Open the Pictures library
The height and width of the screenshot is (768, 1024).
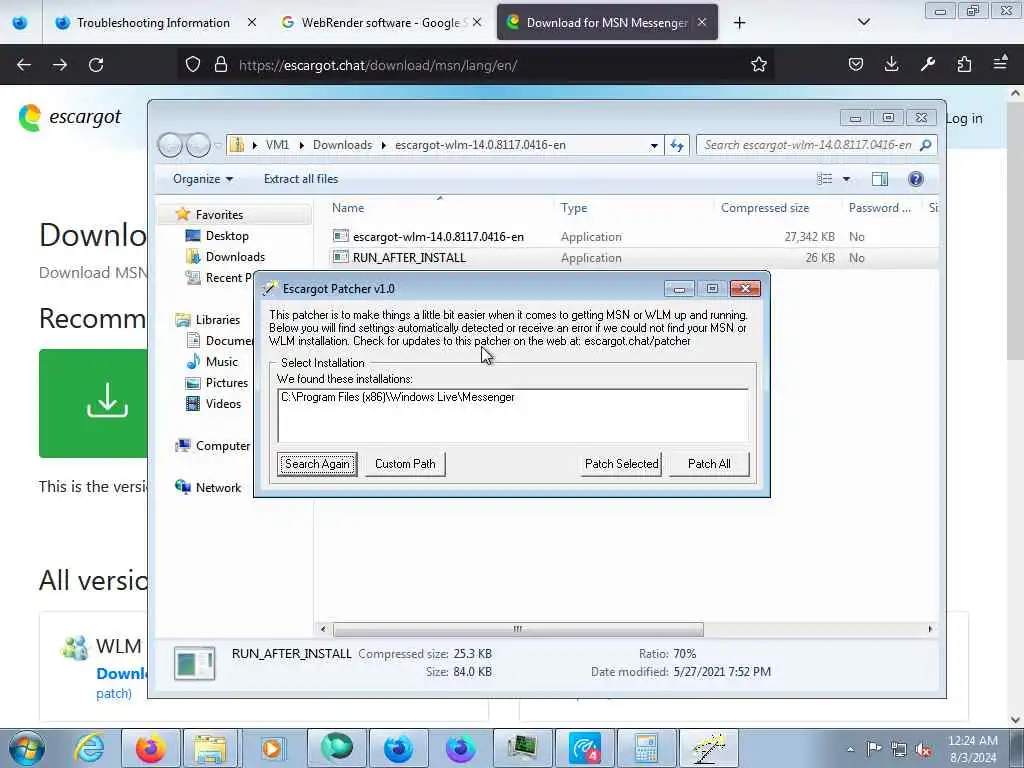(226, 383)
